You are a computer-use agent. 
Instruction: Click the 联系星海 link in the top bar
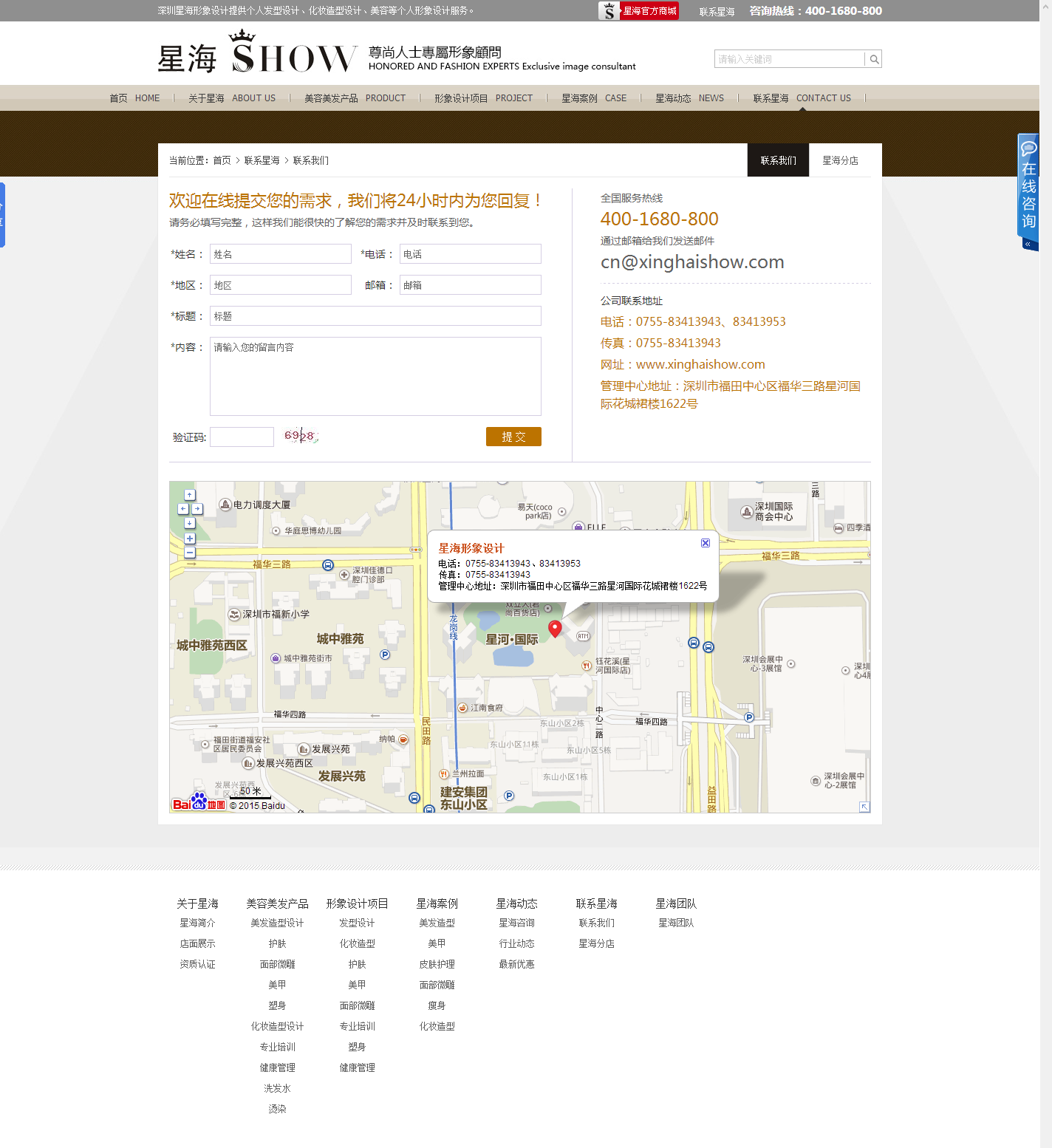click(x=717, y=12)
